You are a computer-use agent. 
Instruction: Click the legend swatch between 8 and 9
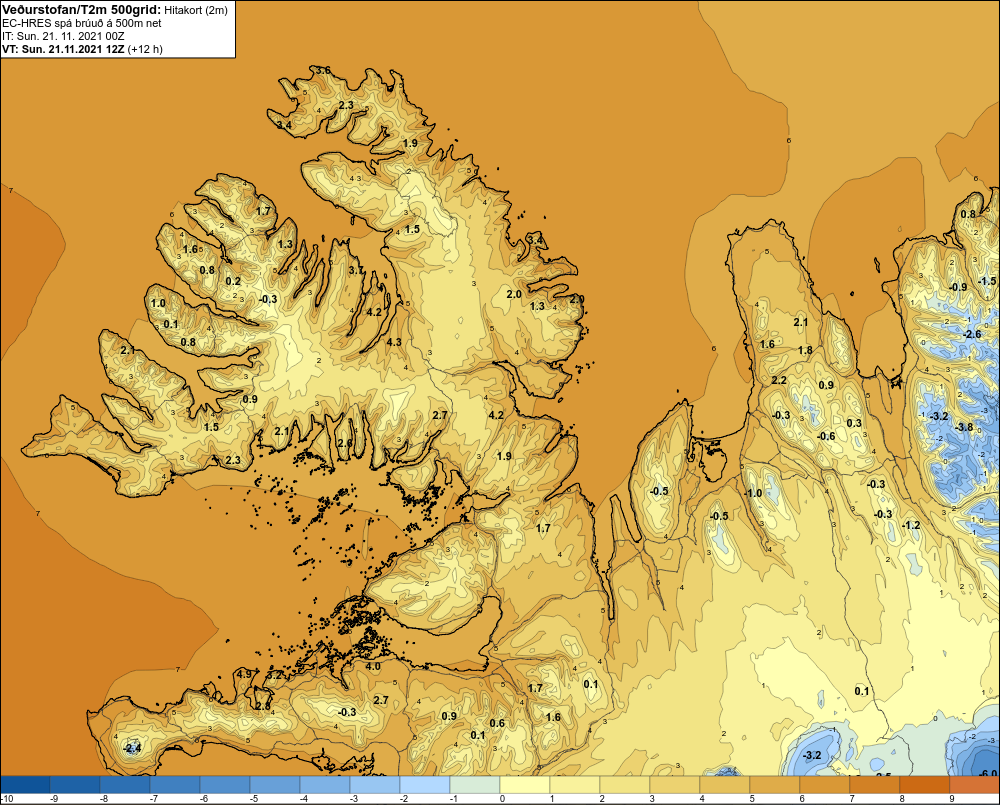coord(925,784)
